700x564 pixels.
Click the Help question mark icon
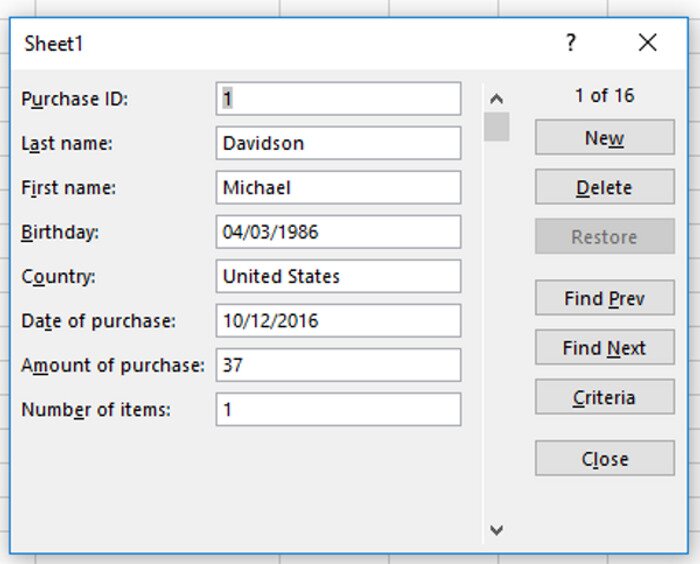[x=571, y=43]
